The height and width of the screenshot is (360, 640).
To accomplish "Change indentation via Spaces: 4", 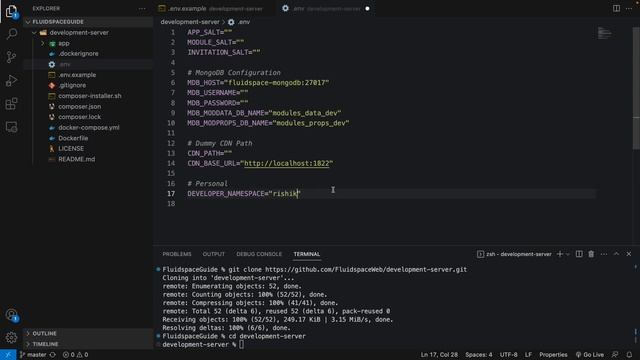I will tap(479, 355).
